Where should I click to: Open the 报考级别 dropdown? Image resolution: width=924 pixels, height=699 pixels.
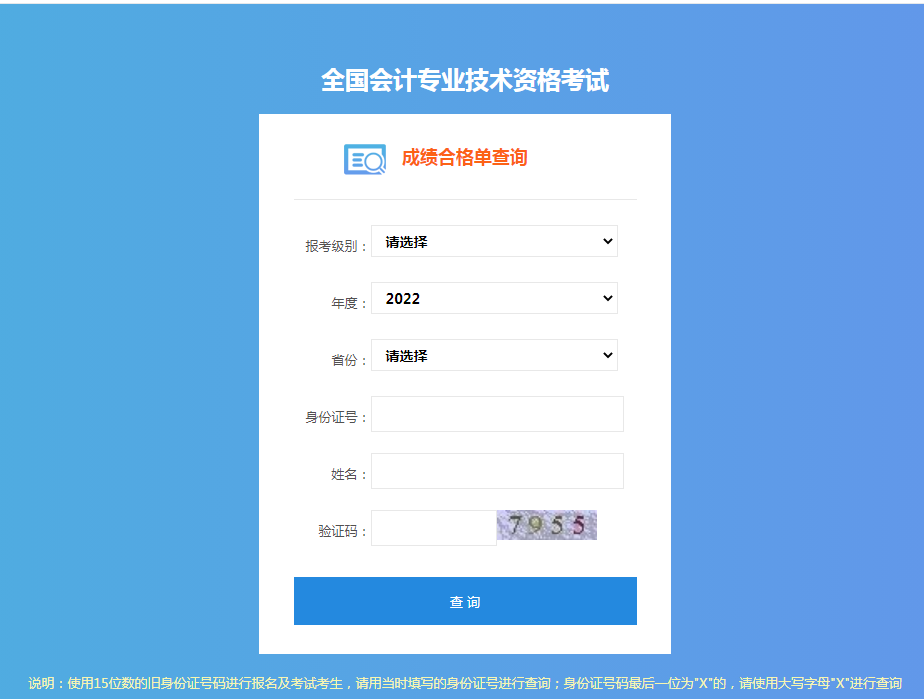click(x=494, y=241)
